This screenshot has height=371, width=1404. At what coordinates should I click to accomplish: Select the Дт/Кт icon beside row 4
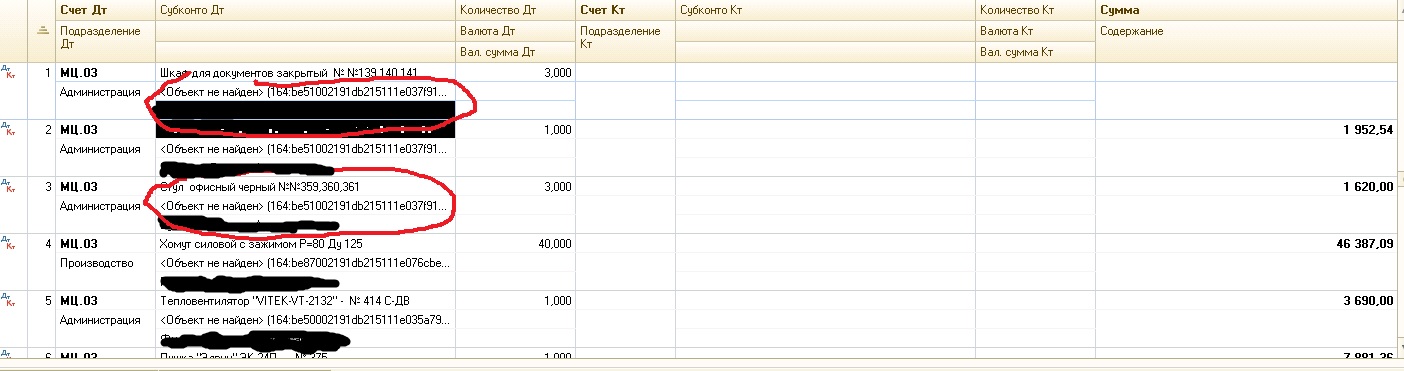pos(7,244)
